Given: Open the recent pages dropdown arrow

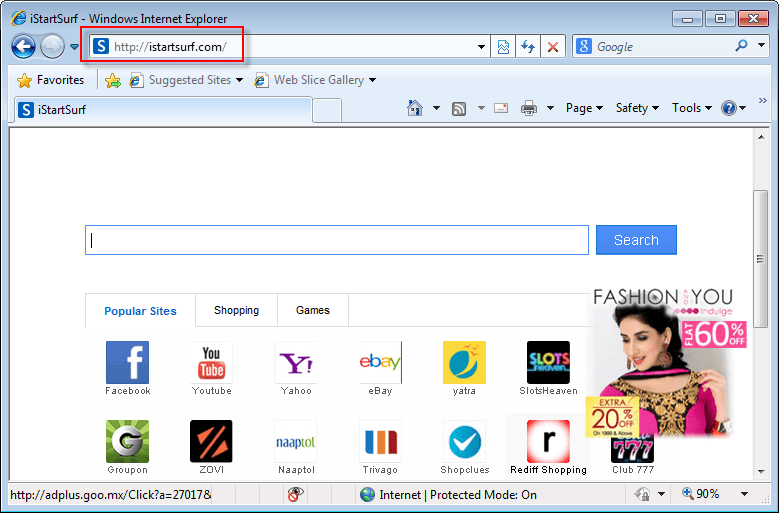Looking at the screenshot, I should [x=74, y=47].
